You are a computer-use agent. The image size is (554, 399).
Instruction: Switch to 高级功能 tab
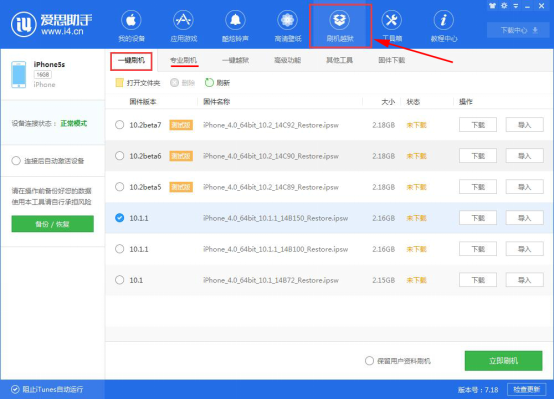[x=288, y=60]
